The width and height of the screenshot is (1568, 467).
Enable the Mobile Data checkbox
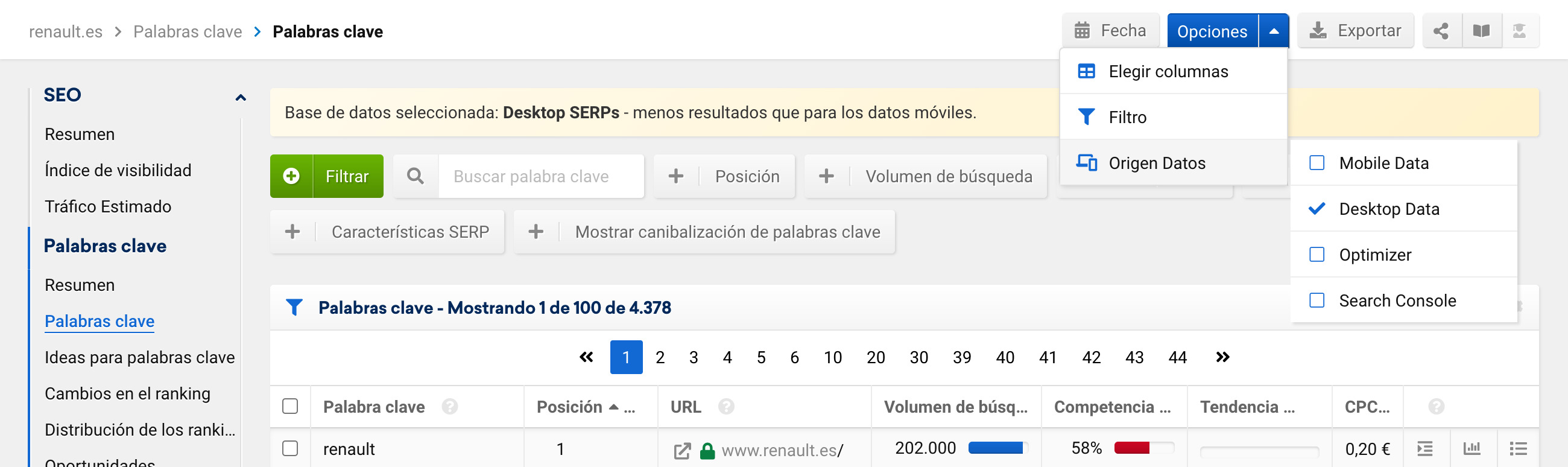click(1317, 162)
